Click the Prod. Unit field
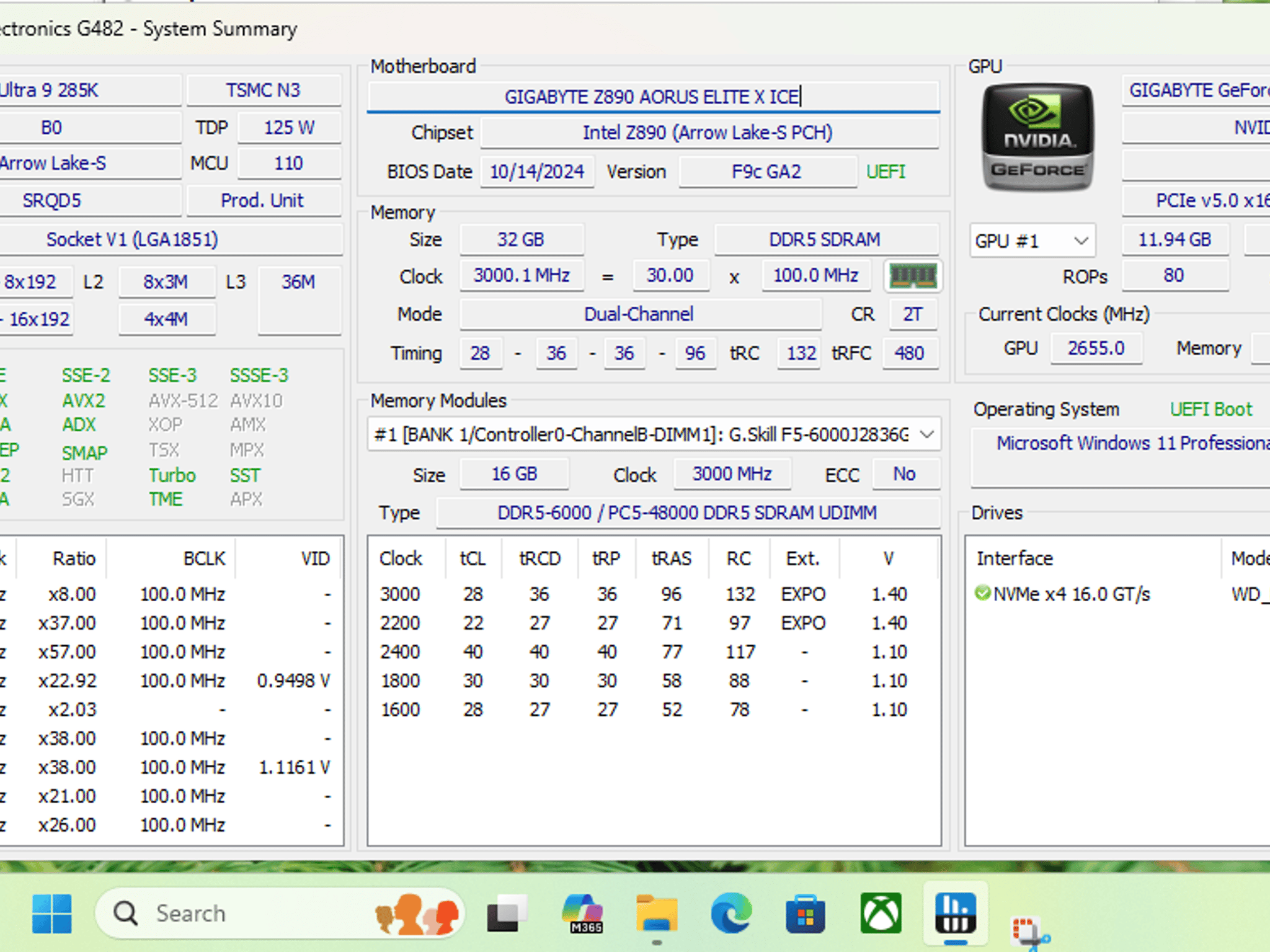The image size is (1270, 952). (x=264, y=201)
